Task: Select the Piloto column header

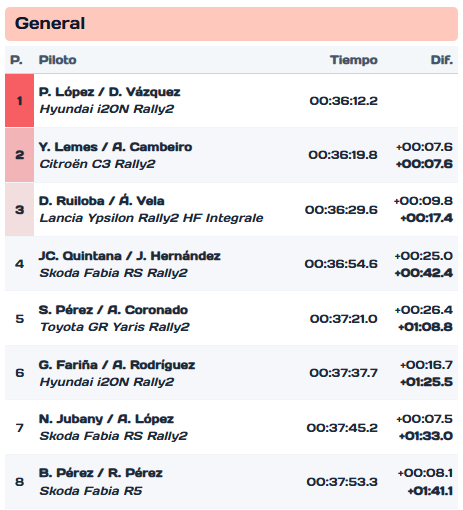Action: [58, 60]
